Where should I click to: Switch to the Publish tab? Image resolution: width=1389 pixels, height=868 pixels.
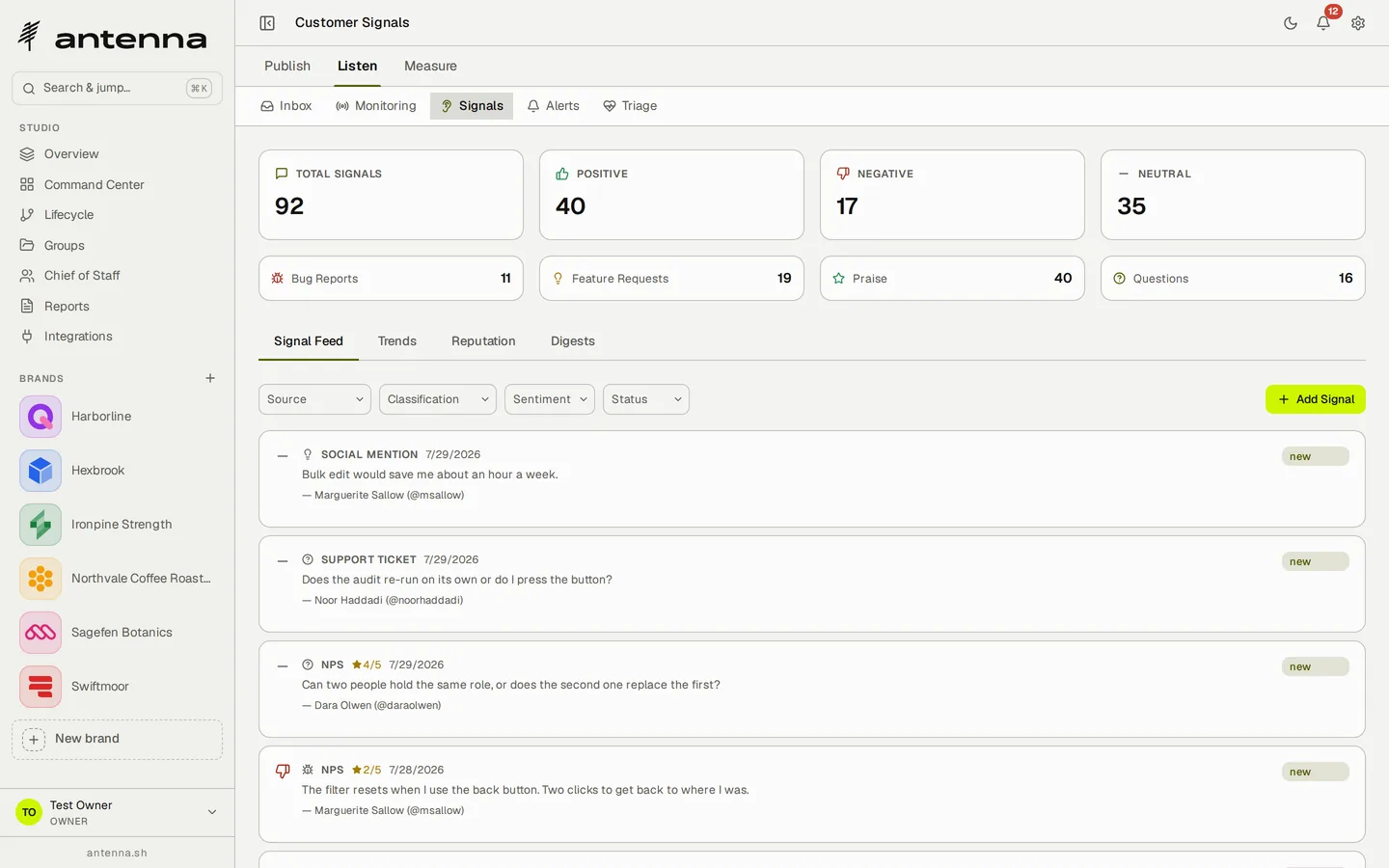(x=287, y=66)
